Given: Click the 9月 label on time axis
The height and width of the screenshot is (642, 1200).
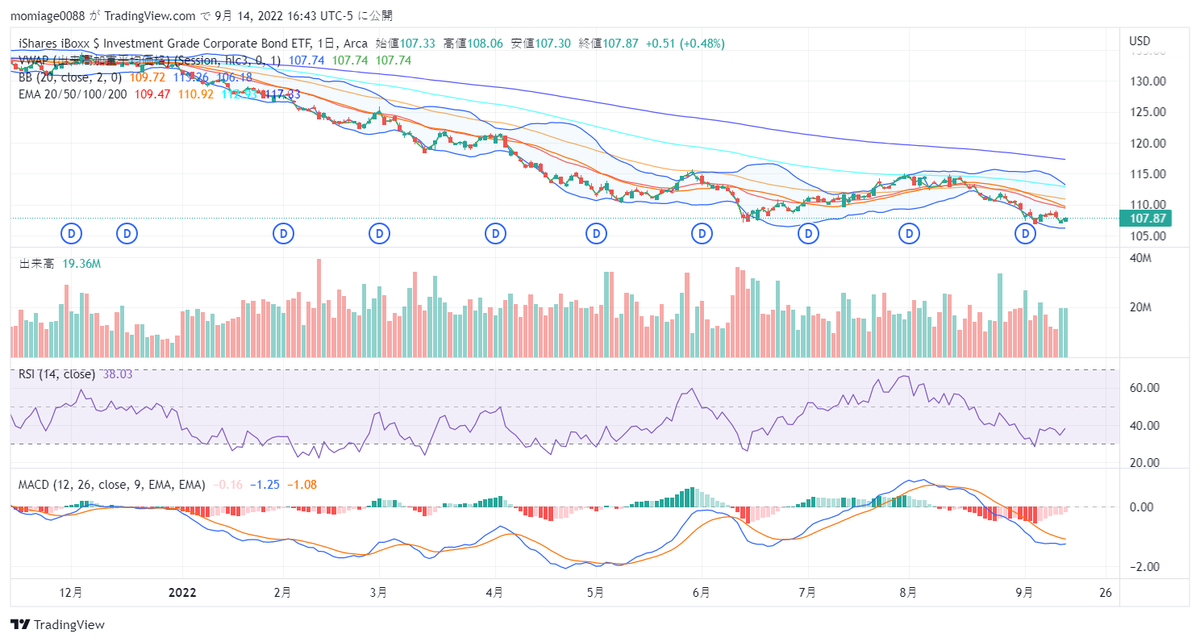Looking at the screenshot, I should (1024, 593).
